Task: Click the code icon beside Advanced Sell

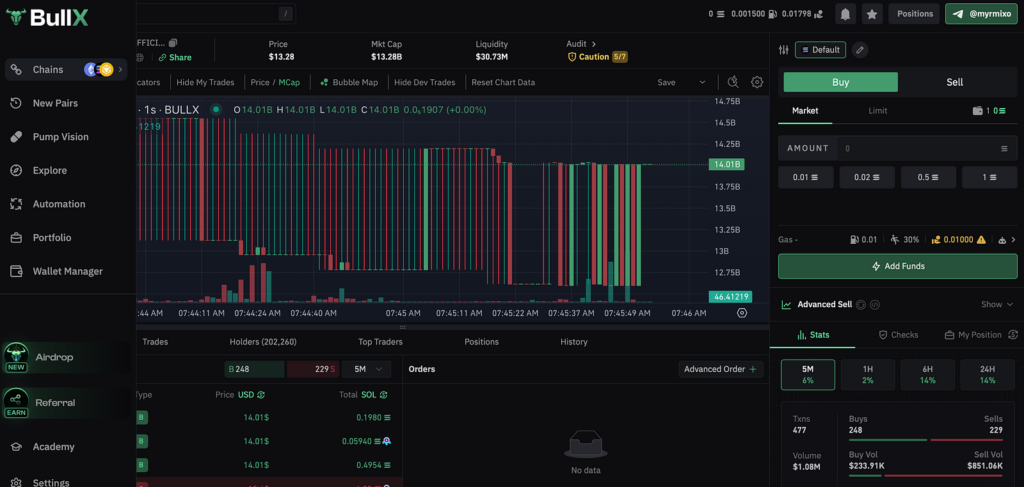Action: [875, 304]
